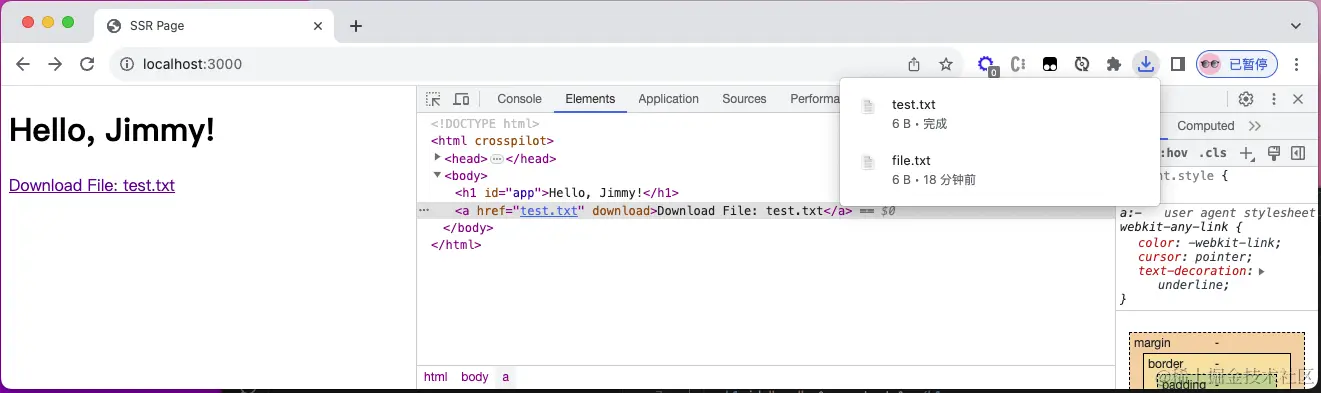Open the blue gear extension with 0 badge

(x=987, y=65)
